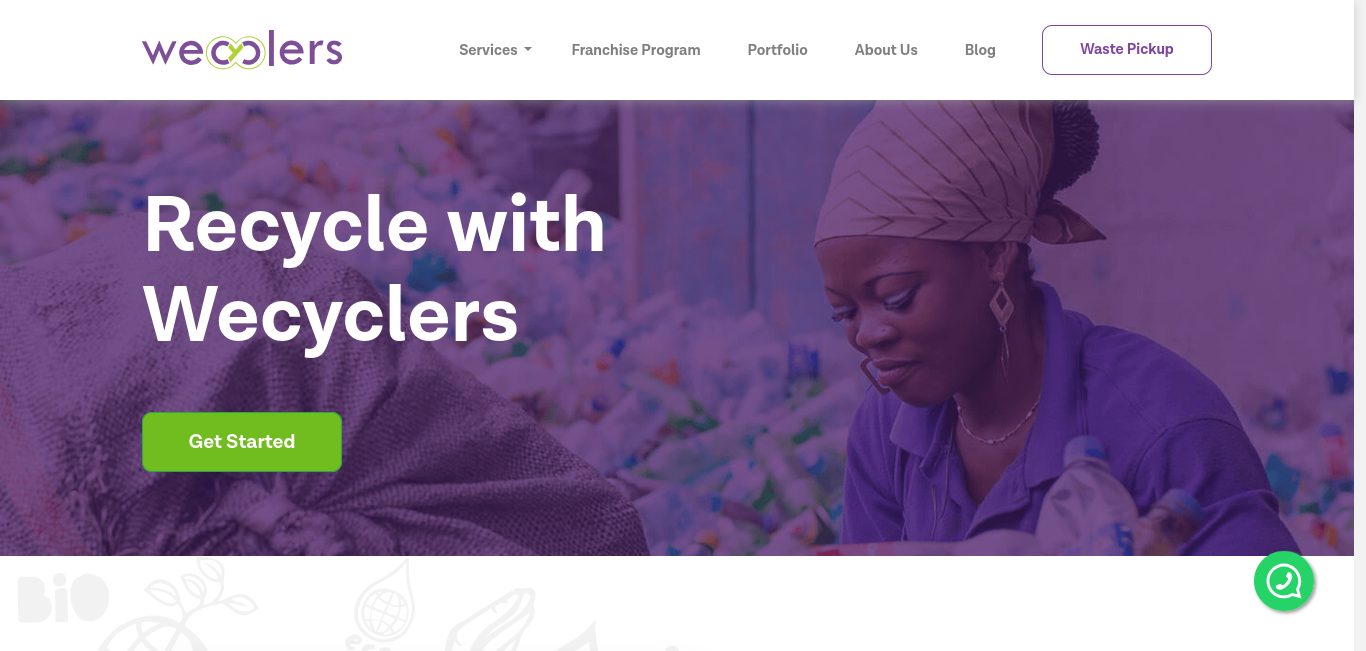Click the Wecyclers logo

pyautogui.click(x=242, y=50)
